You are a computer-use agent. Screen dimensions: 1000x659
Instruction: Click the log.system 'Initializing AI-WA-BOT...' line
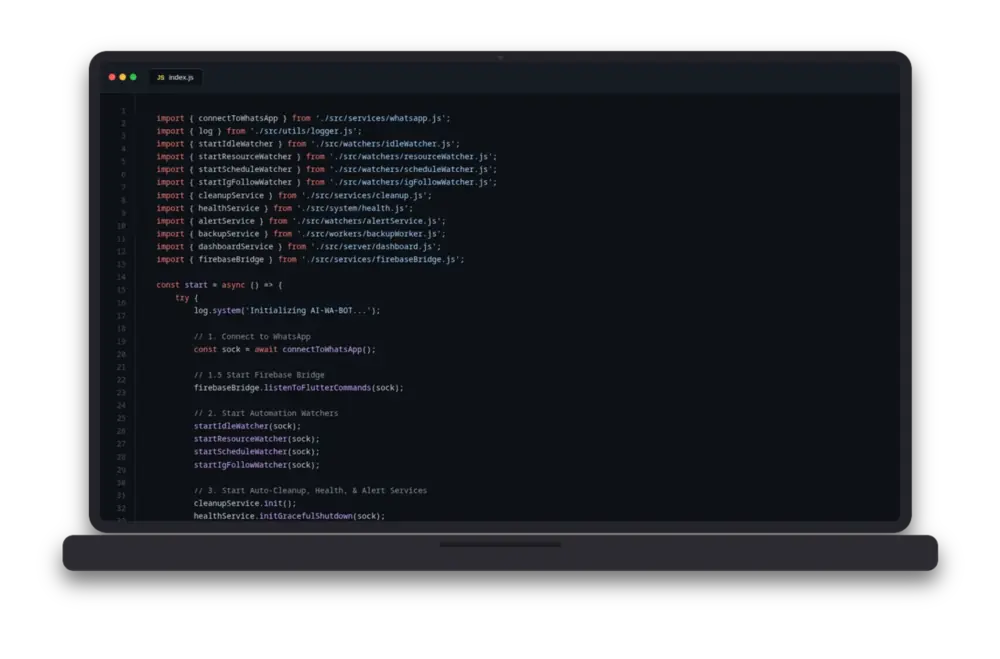[x=287, y=311]
